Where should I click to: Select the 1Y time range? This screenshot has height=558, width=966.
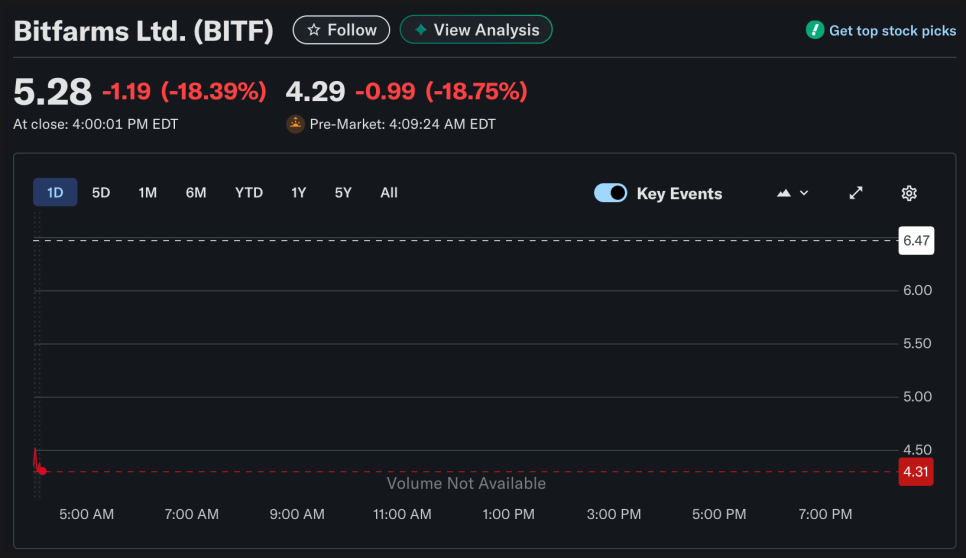(299, 192)
